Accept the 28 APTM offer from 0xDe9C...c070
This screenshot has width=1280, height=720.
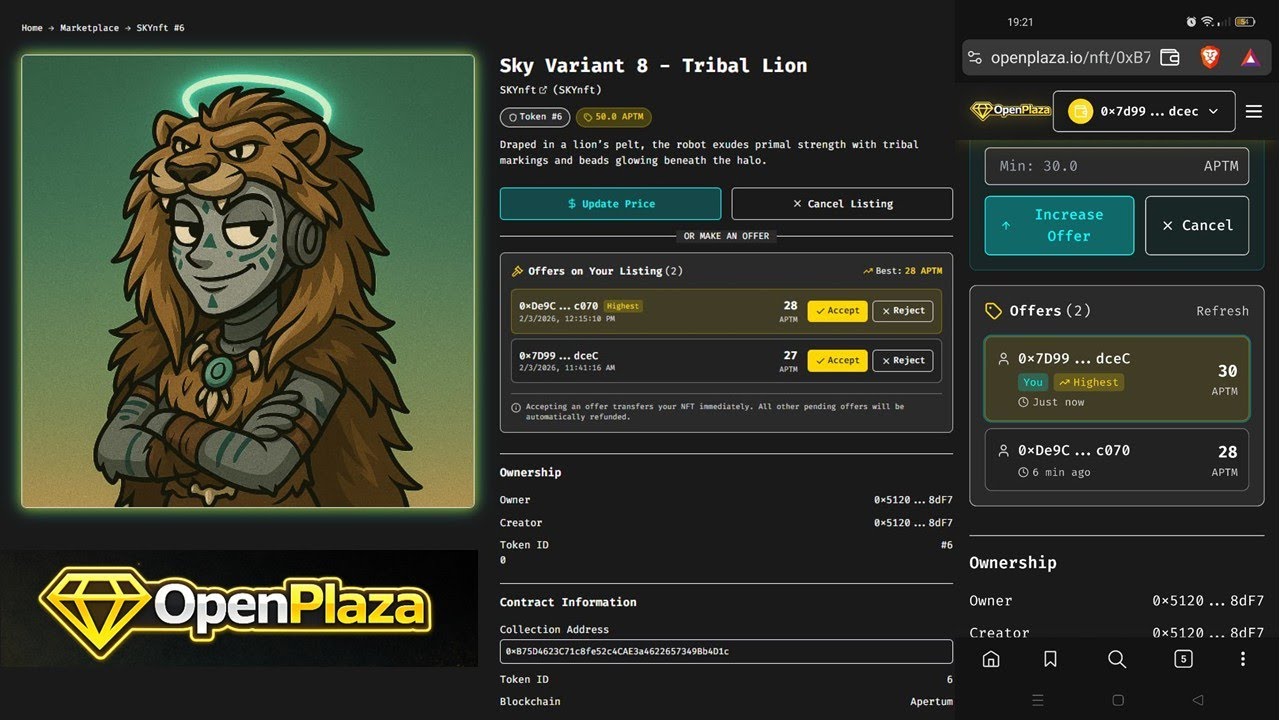coord(837,311)
